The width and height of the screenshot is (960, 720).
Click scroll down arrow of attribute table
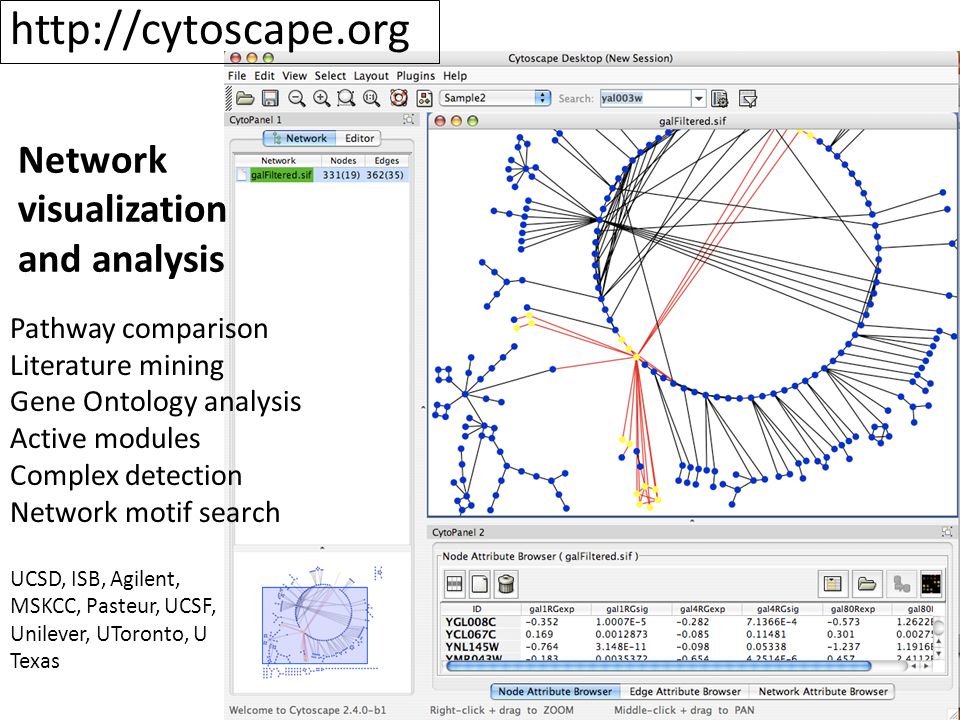click(x=938, y=653)
